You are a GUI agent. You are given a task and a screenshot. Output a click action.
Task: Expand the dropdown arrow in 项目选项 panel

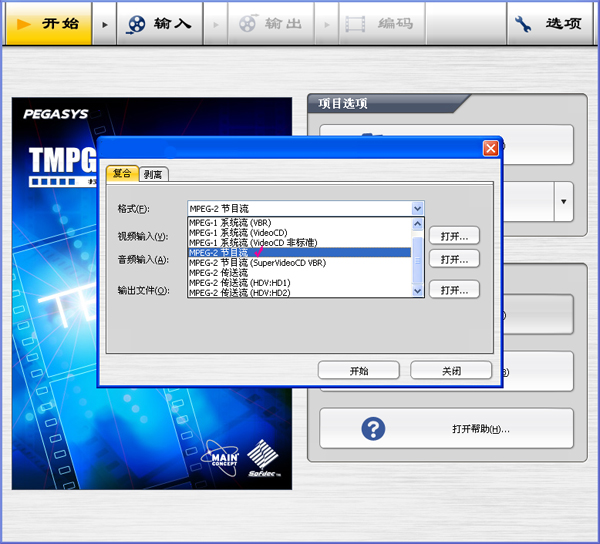[564, 202]
